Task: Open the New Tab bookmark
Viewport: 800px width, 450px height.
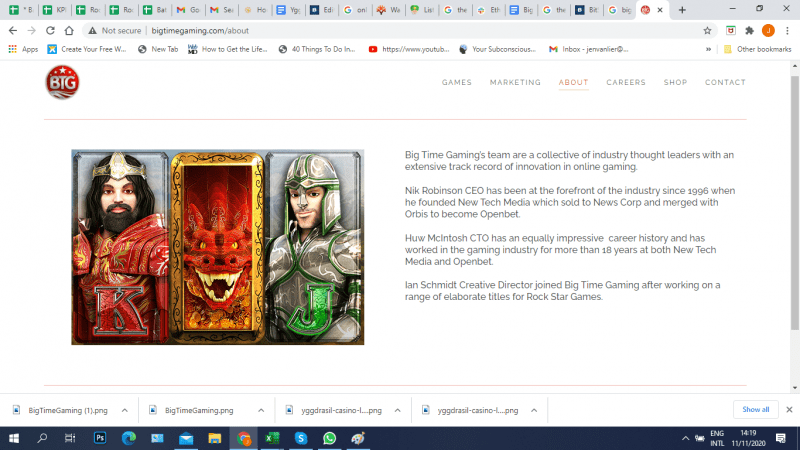Action: pos(158,49)
